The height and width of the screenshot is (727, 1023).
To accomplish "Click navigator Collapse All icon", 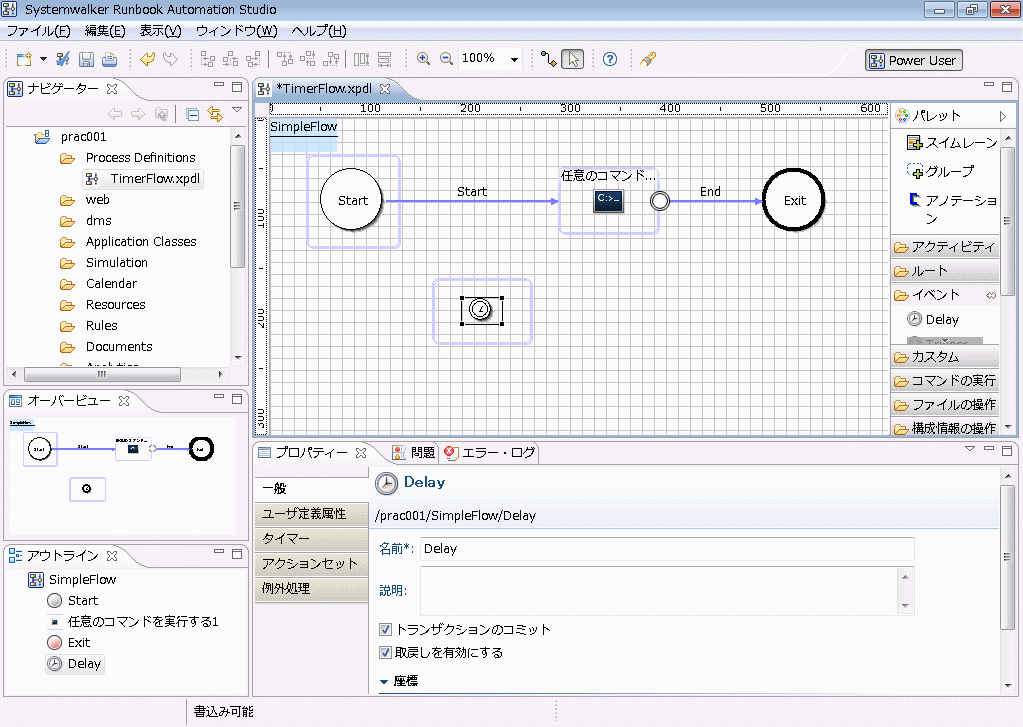I will click(192, 114).
